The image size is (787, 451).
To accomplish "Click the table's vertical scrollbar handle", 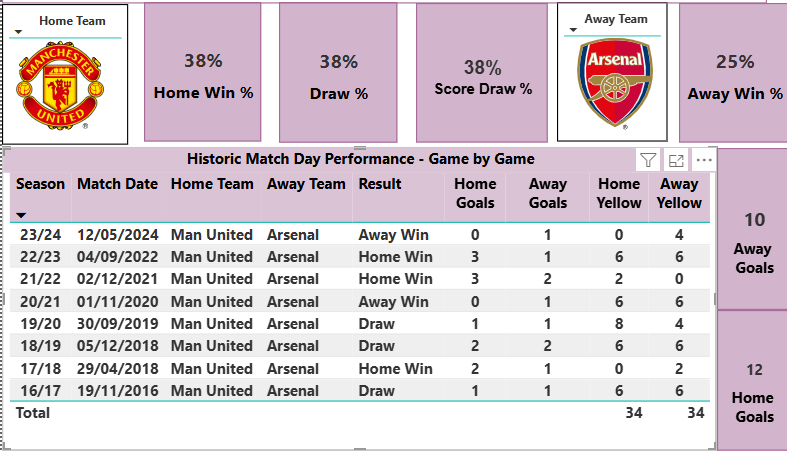I will coord(714,298).
